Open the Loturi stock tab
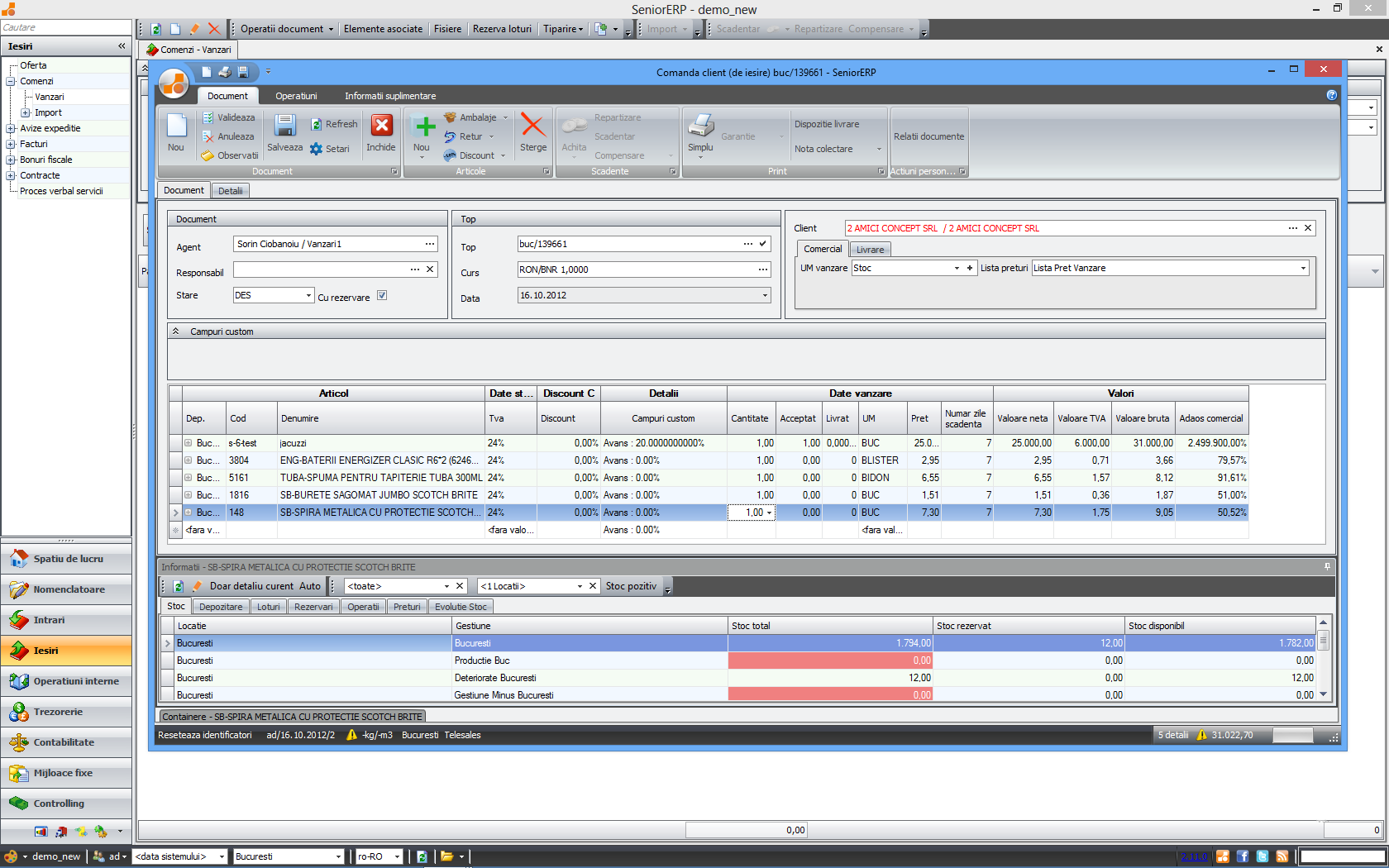The width and height of the screenshot is (1389, 868). point(268,607)
